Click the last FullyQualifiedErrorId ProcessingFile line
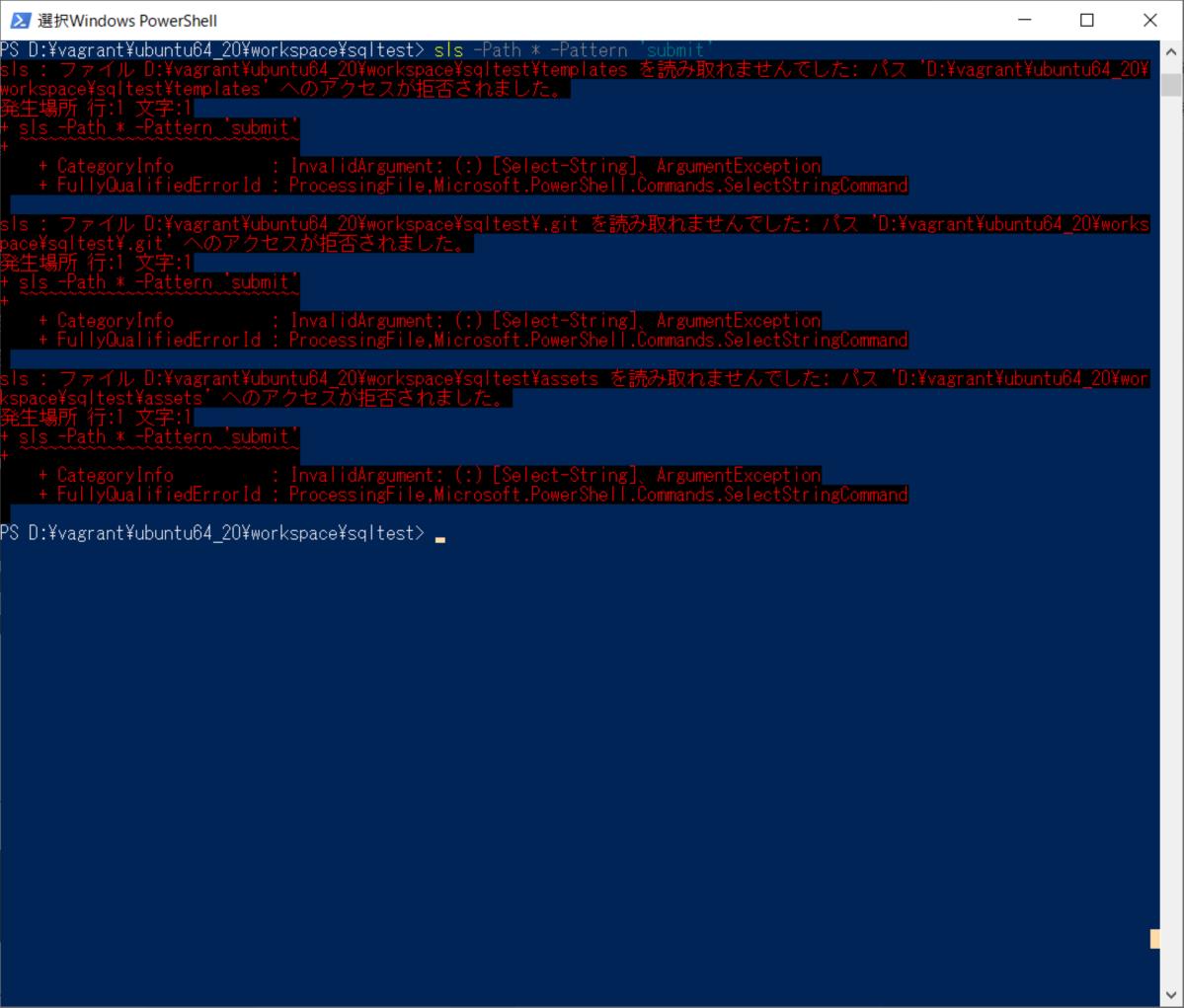The height and width of the screenshot is (1008, 1184). [x=473, y=495]
